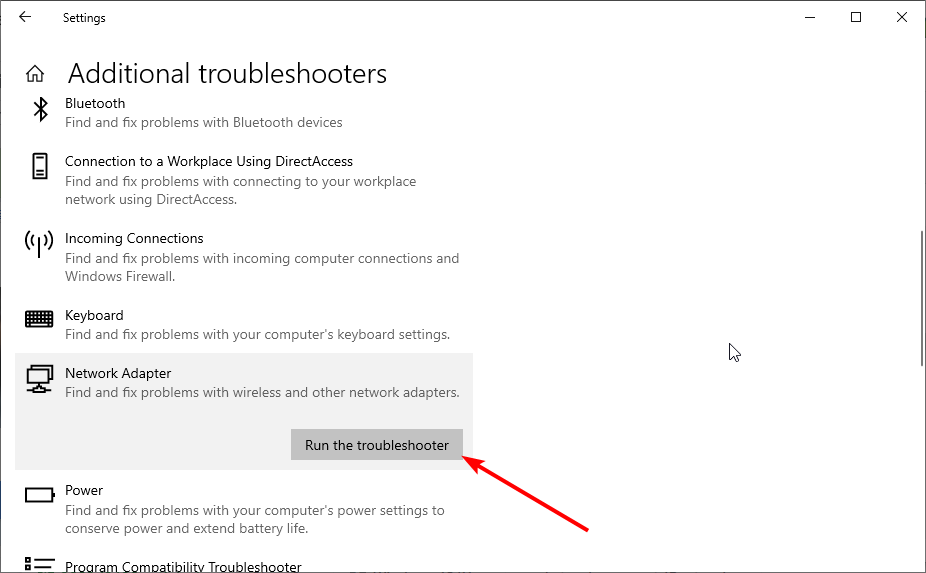Minimize the Settings window
The height and width of the screenshot is (573, 926).
[x=810, y=17]
